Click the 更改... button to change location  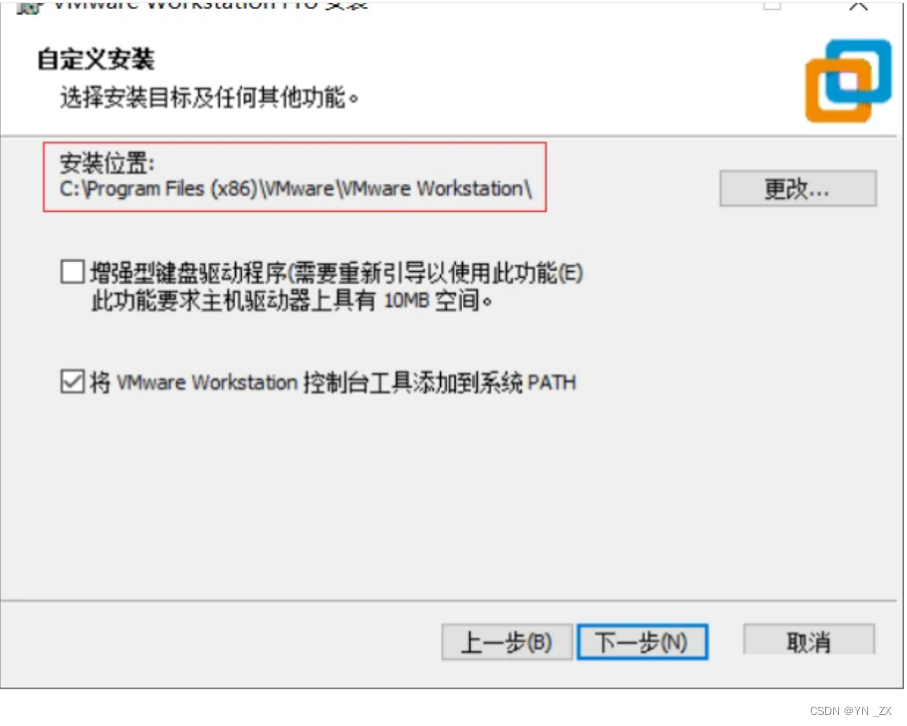click(798, 188)
